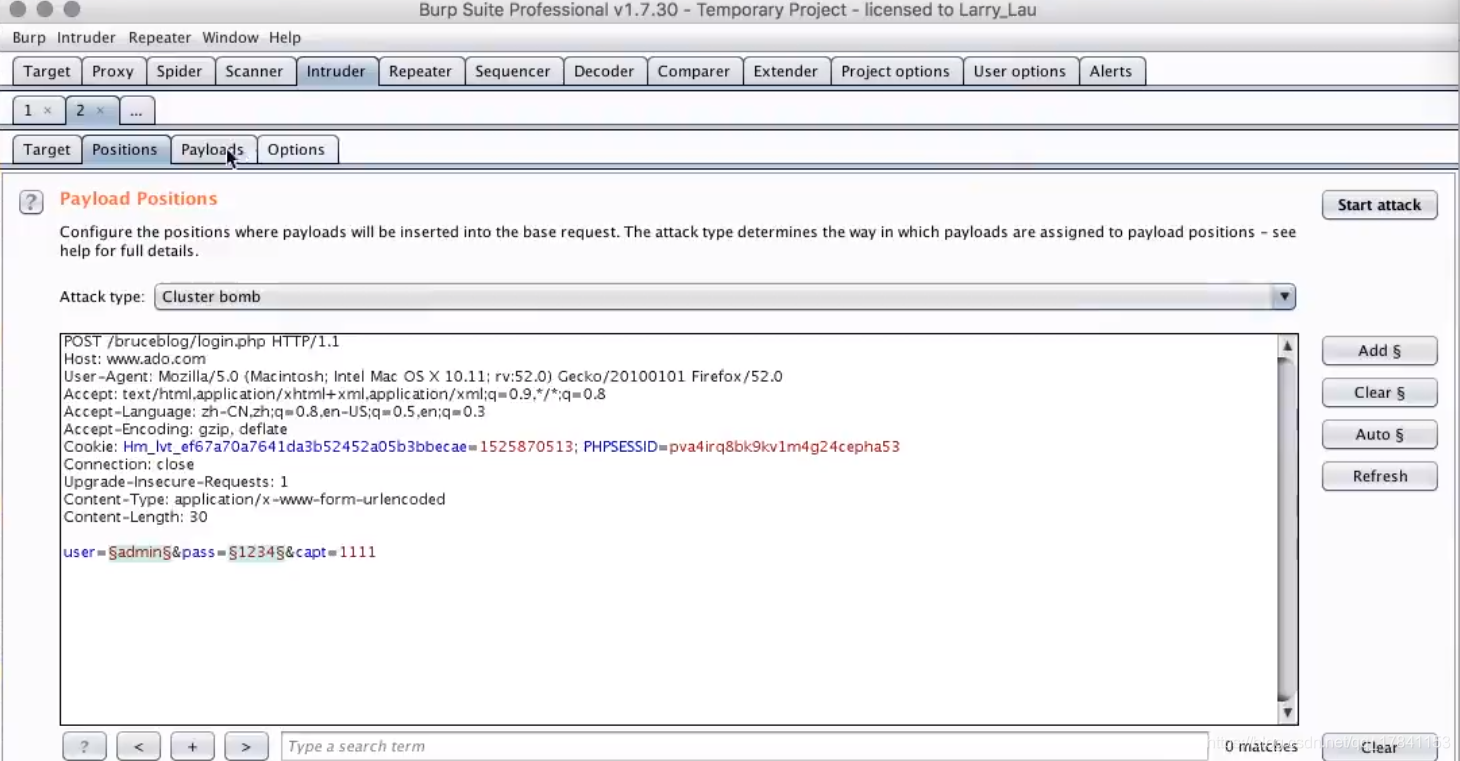Open the Burp menu
This screenshot has width=1460, height=761.
click(x=29, y=38)
